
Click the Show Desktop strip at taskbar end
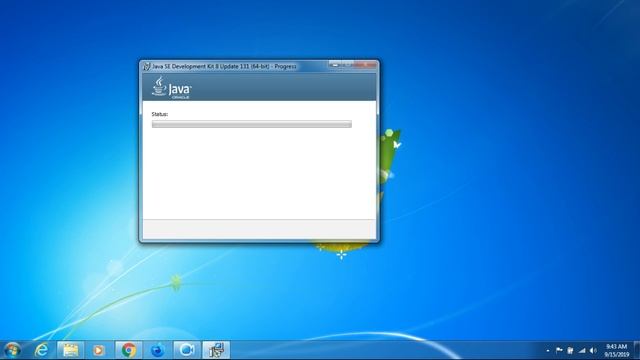point(637,350)
